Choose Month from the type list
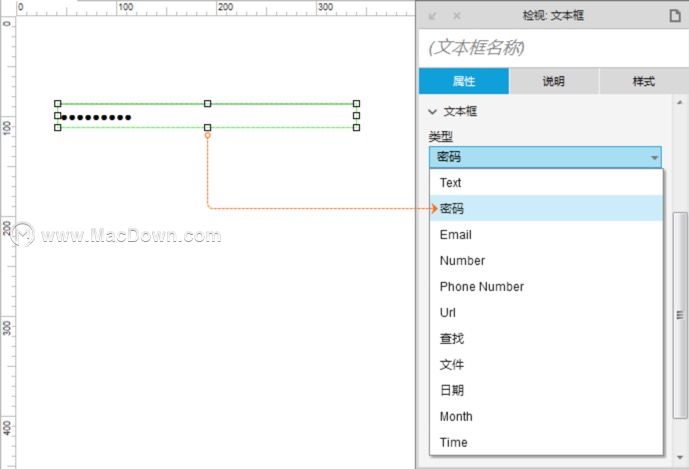This screenshot has width=689, height=469. tap(546, 416)
